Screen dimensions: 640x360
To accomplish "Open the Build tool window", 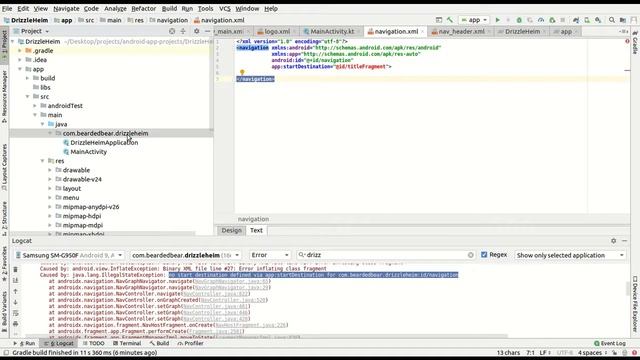I will coord(159,343).
